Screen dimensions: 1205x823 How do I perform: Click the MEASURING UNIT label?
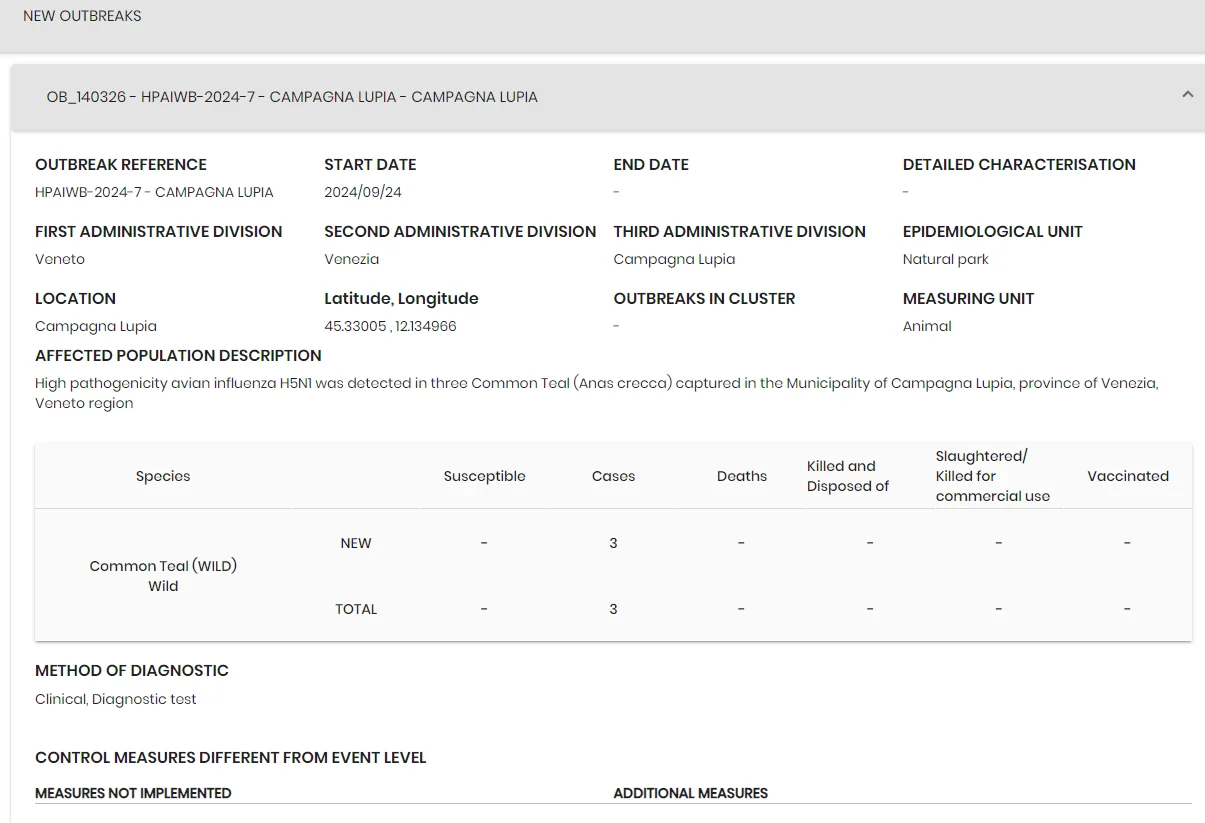968,299
